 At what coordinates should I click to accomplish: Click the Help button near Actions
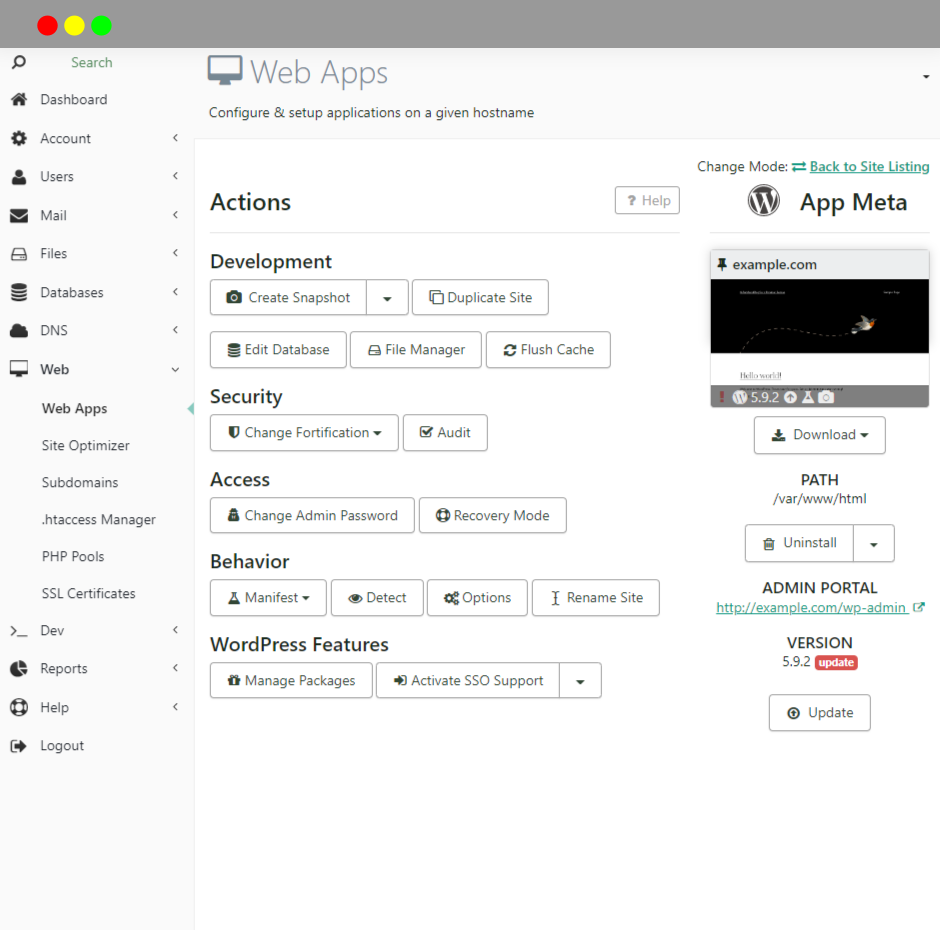tap(647, 200)
